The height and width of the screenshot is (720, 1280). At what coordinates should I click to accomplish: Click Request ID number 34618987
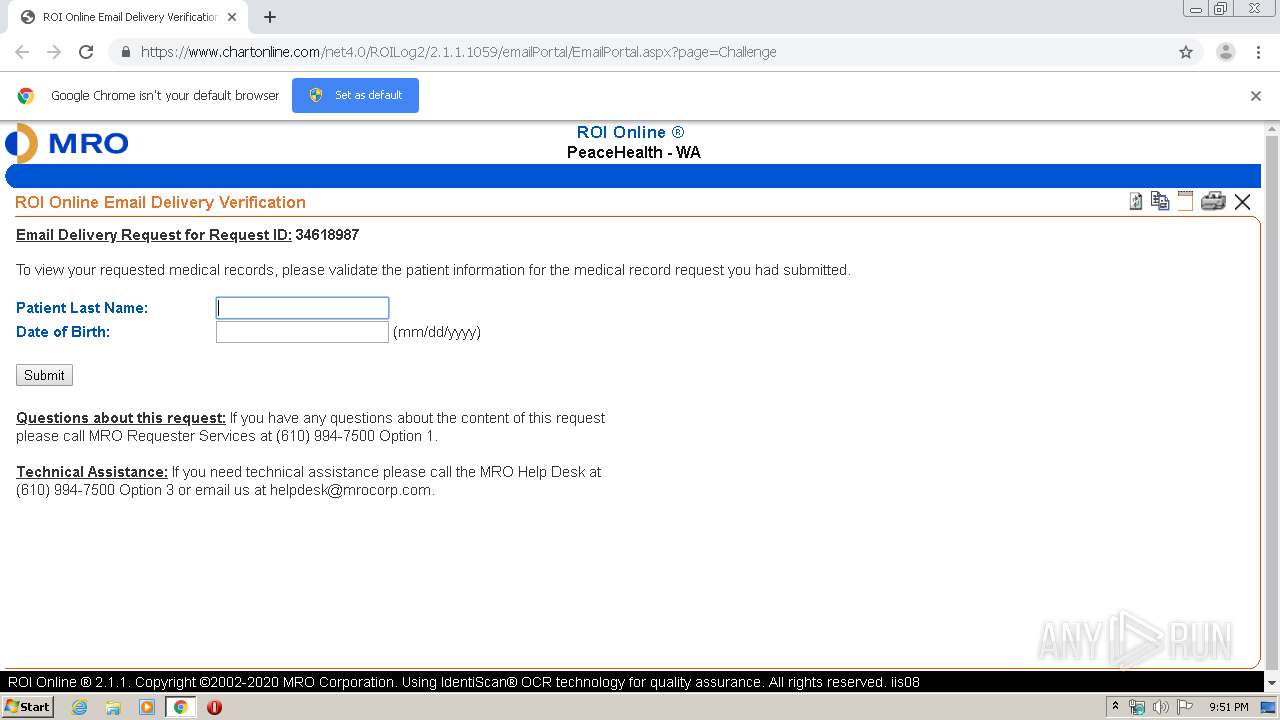(x=327, y=235)
